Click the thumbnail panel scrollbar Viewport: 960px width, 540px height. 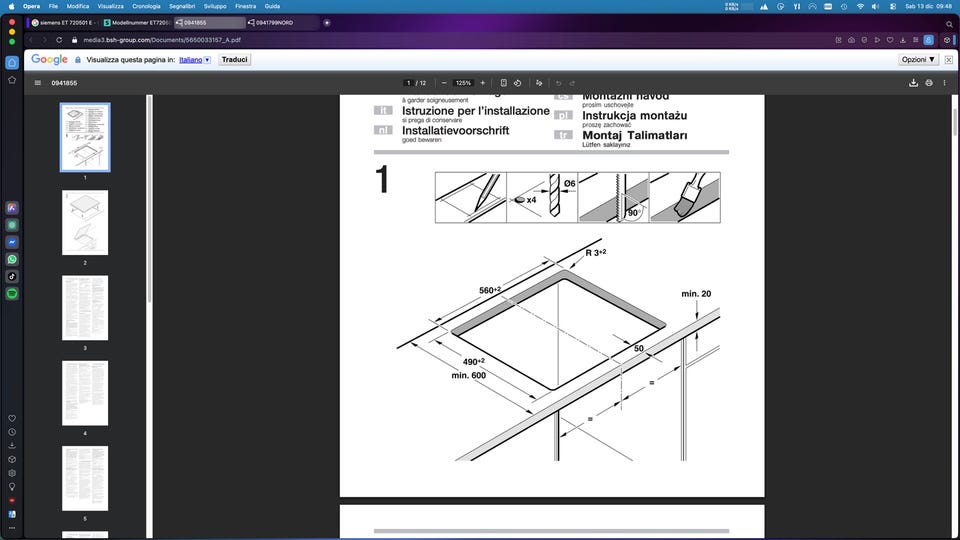(x=149, y=198)
